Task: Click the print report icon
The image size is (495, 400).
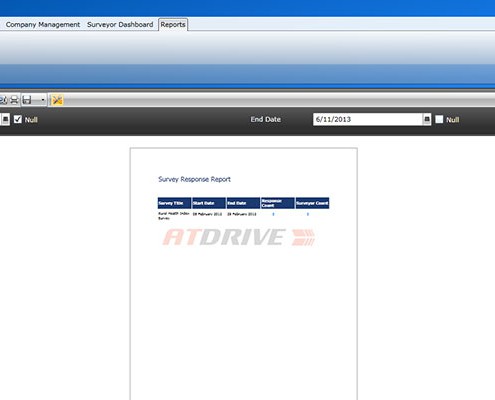Action: pos(14,100)
